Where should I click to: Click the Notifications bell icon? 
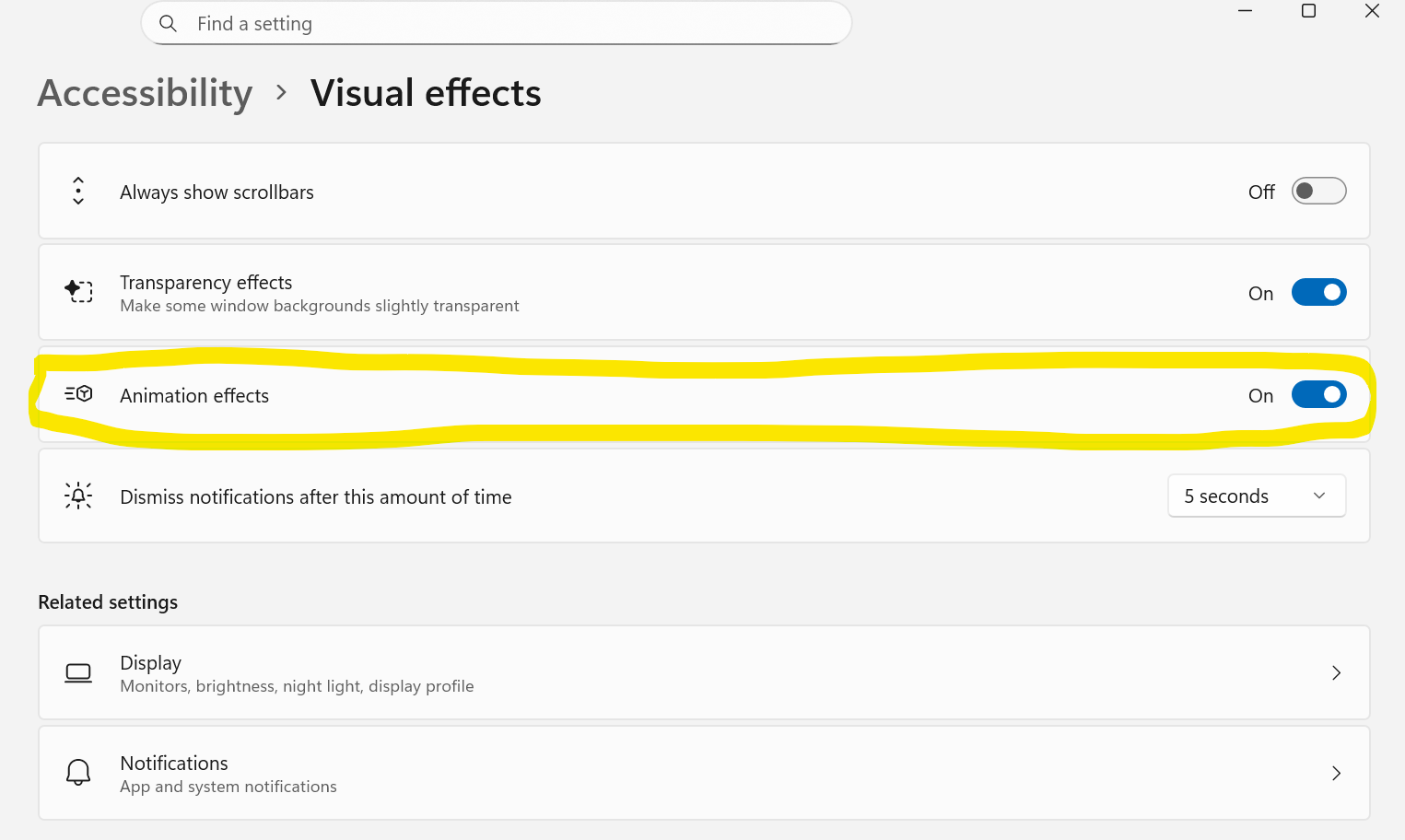[78, 773]
